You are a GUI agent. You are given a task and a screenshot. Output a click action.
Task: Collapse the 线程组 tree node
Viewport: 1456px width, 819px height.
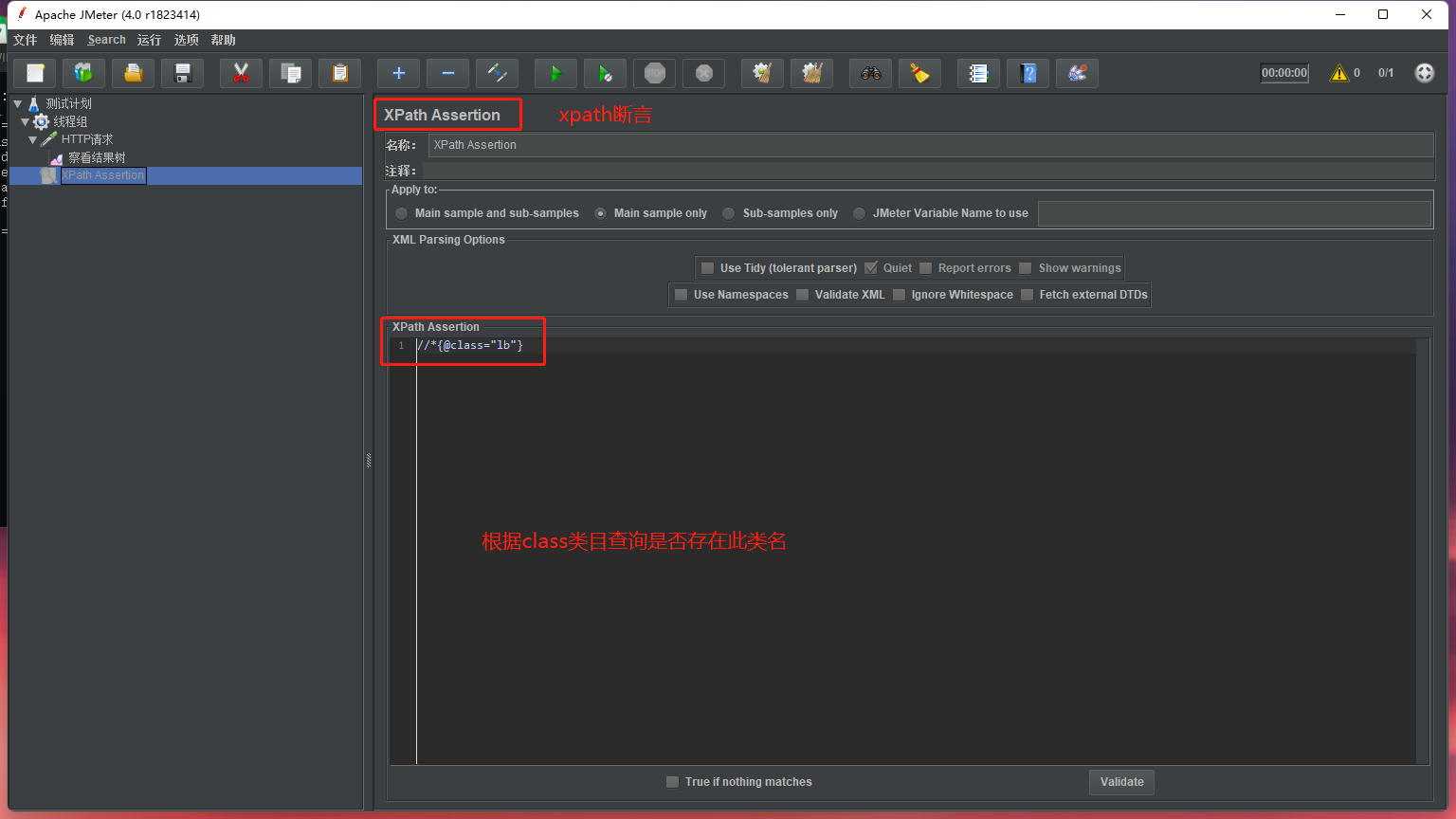pyautogui.click(x=25, y=121)
